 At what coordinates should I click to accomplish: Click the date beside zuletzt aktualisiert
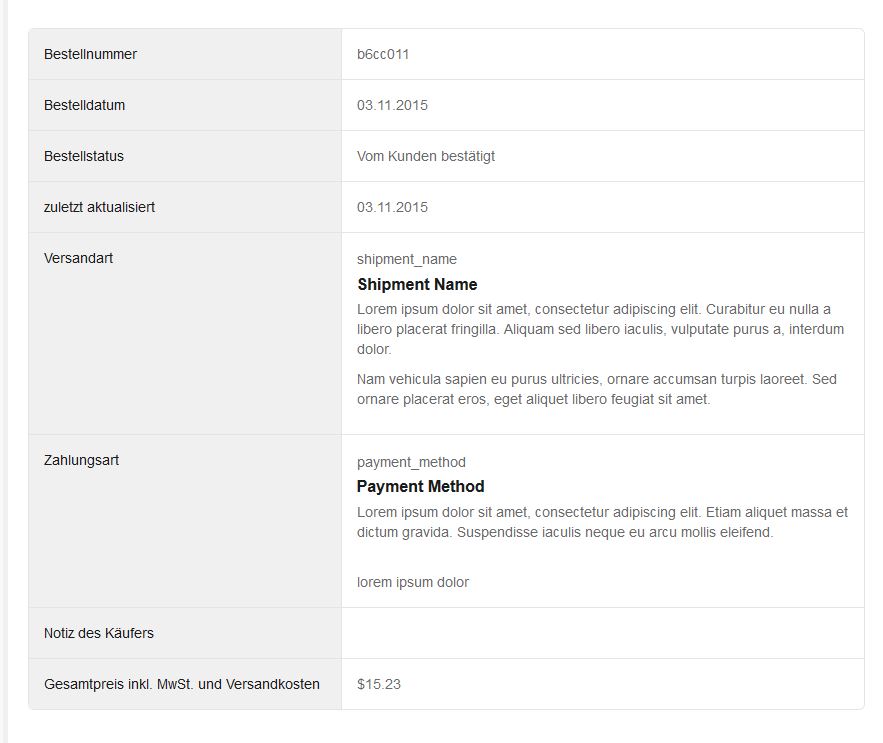click(x=392, y=207)
